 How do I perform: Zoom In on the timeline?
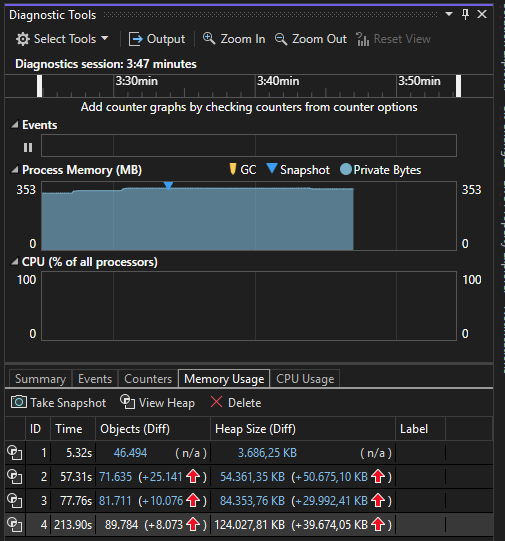point(234,39)
